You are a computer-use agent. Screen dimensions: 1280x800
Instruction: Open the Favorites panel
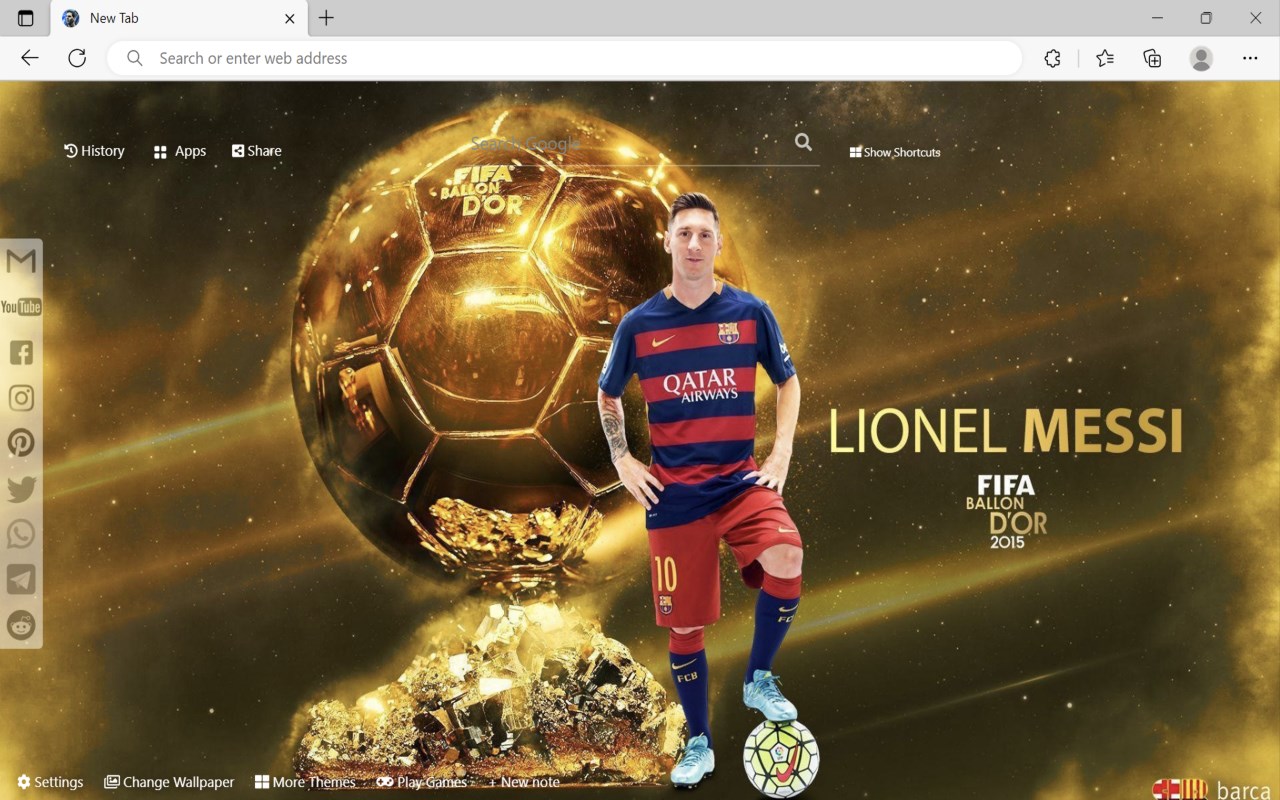point(1105,58)
